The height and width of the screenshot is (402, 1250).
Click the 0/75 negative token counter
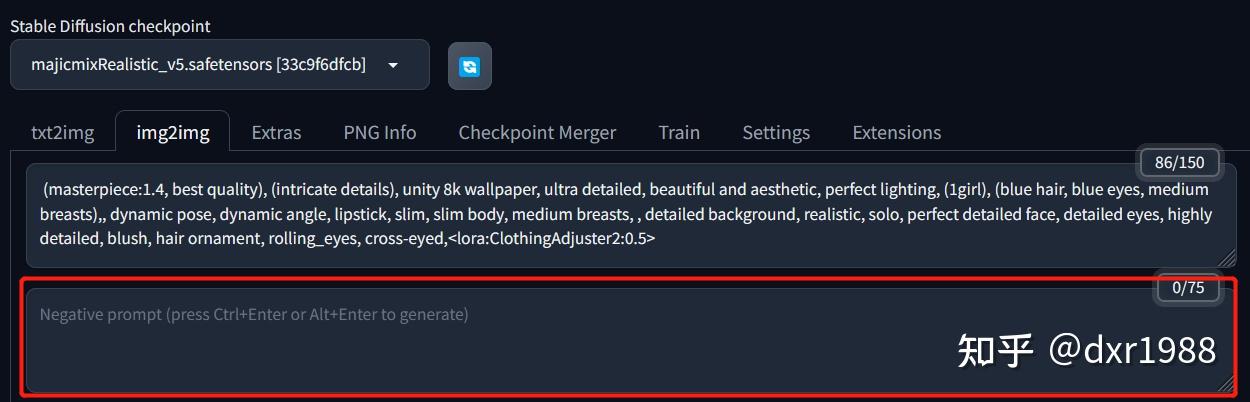coord(1188,288)
